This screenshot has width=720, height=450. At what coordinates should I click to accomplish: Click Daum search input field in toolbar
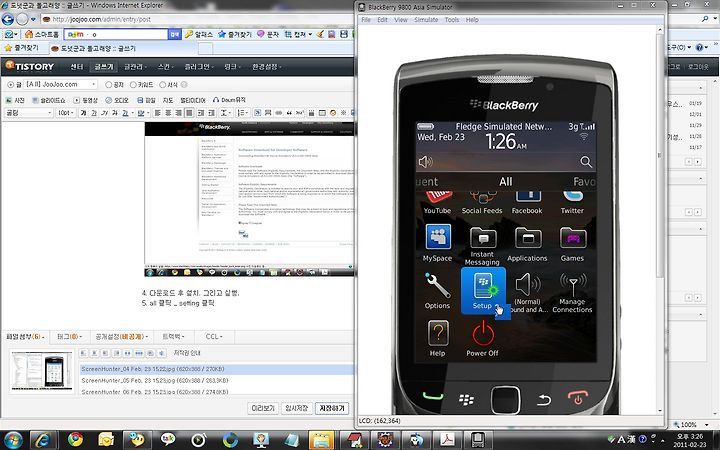pos(116,34)
